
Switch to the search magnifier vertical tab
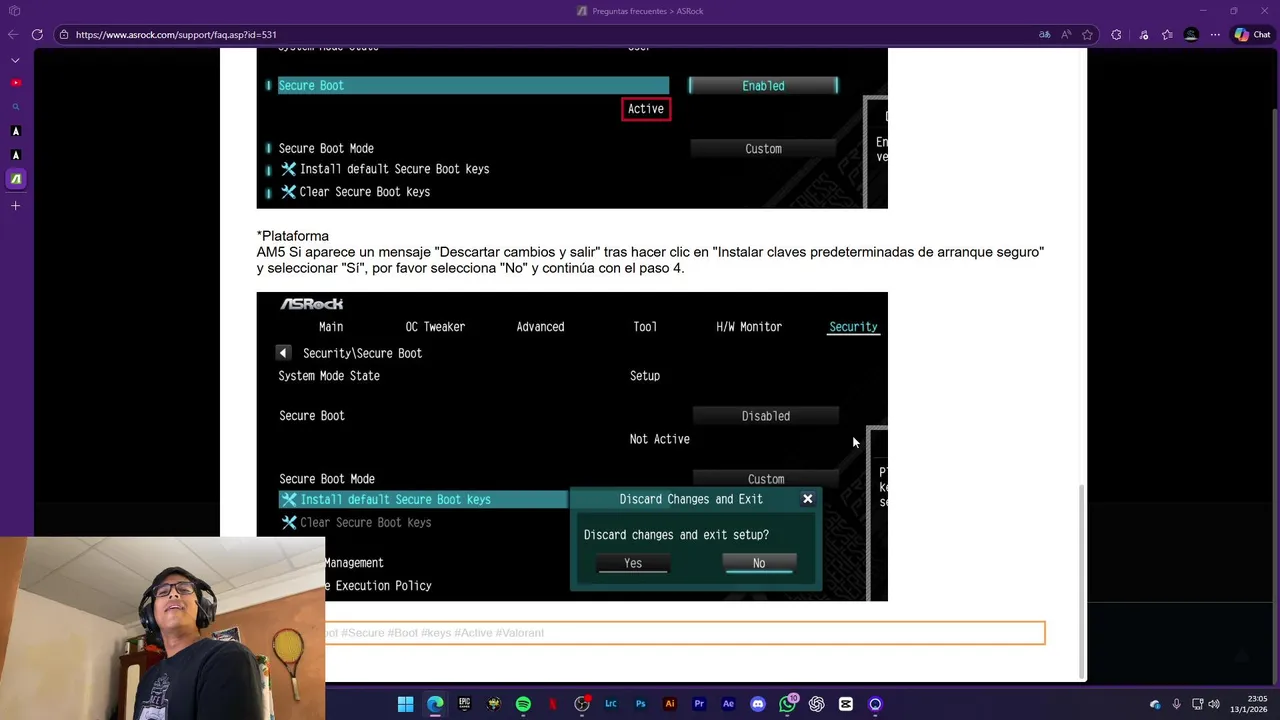pyautogui.click(x=15, y=107)
